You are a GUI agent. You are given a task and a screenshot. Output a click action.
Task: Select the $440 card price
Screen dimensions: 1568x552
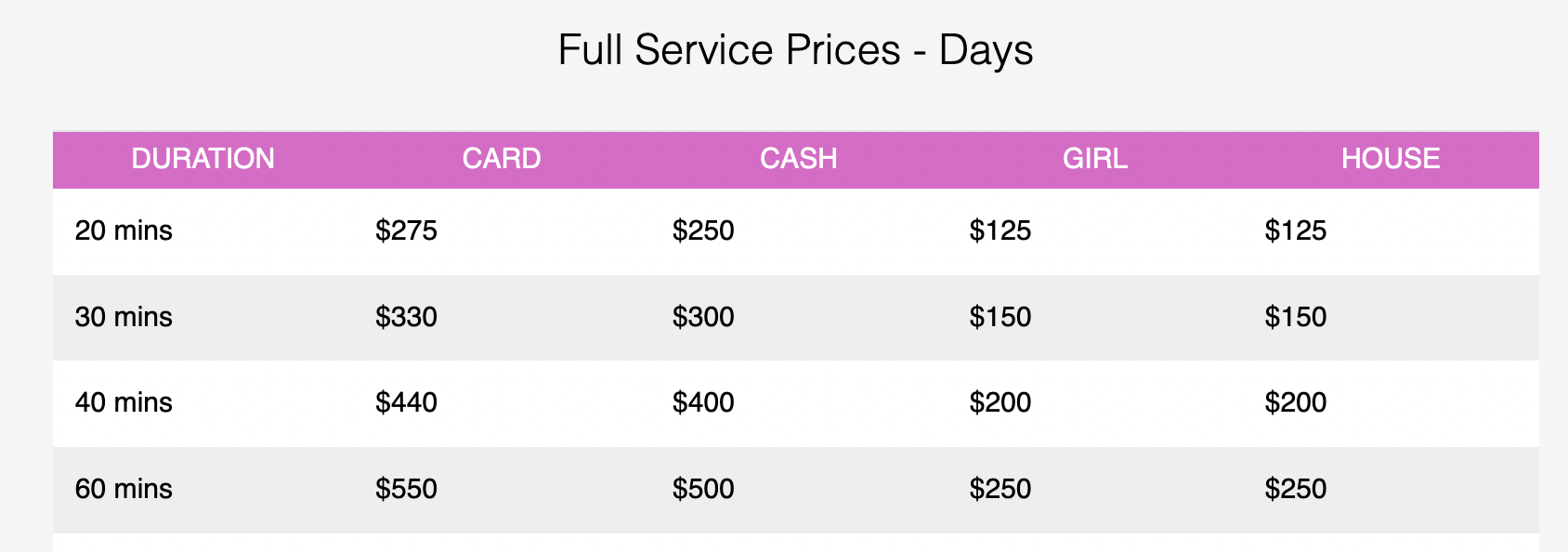point(406,402)
